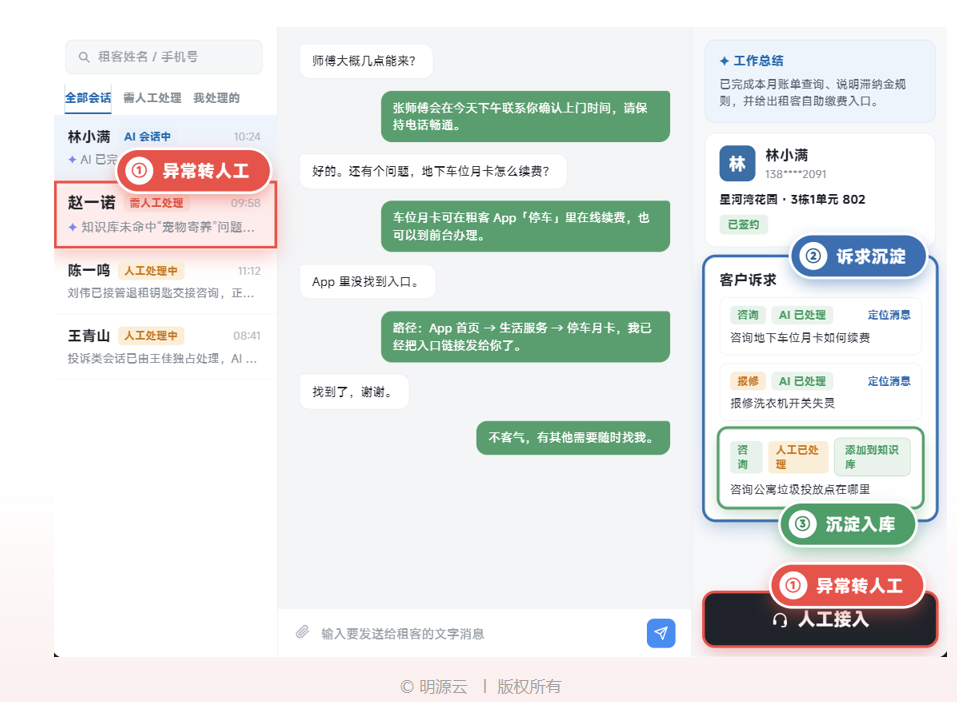Switch to 全部会话 tab

coord(88,98)
